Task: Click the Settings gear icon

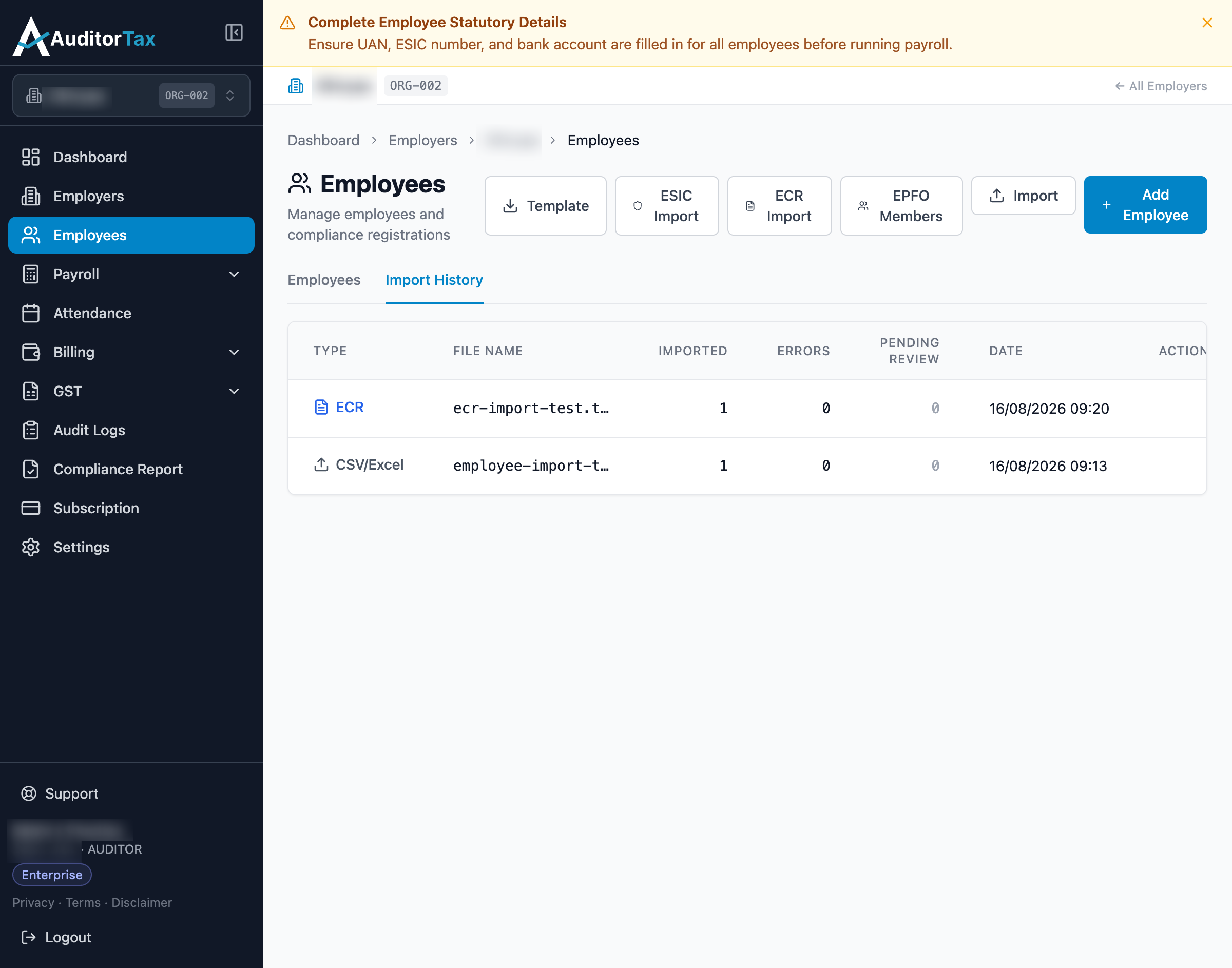Action: click(31, 548)
